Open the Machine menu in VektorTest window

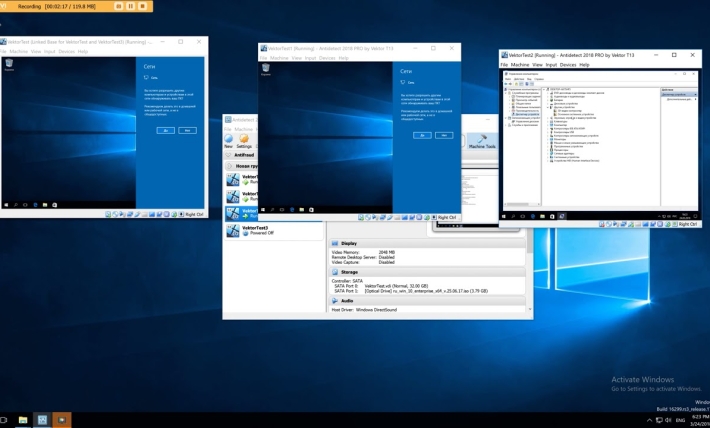pyautogui.click(x=19, y=52)
